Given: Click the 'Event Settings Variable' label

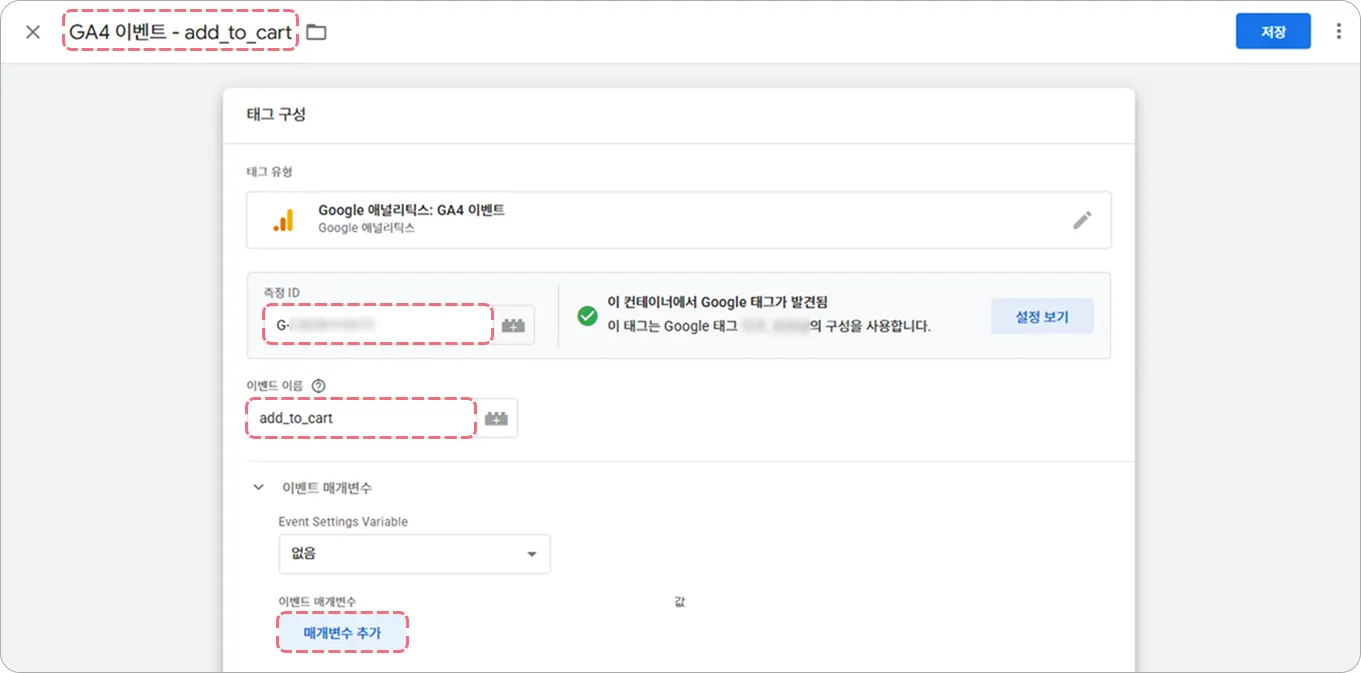Looking at the screenshot, I should click(343, 522).
